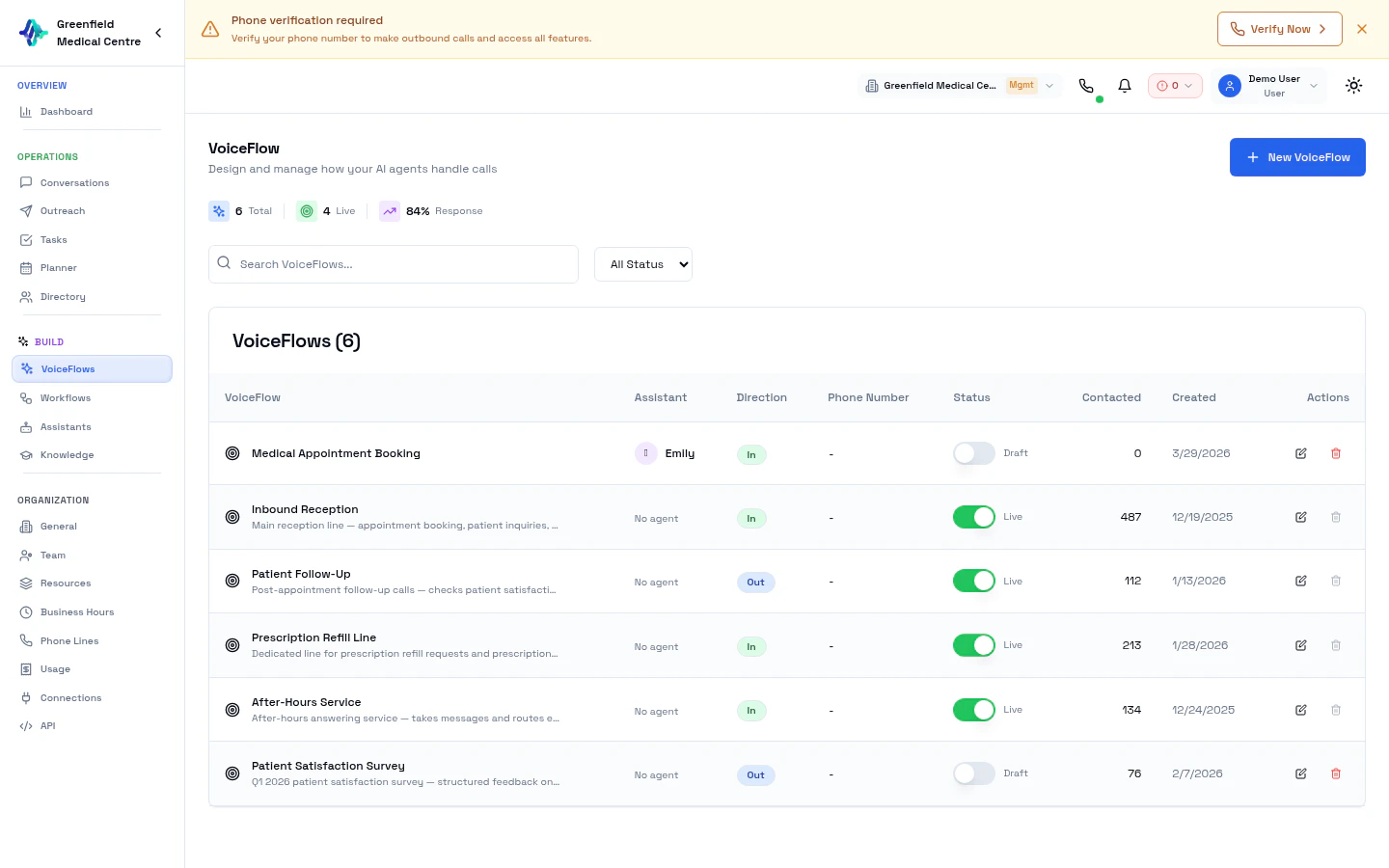Delete the Medical Appointment Booking voiceflow

(1336, 453)
